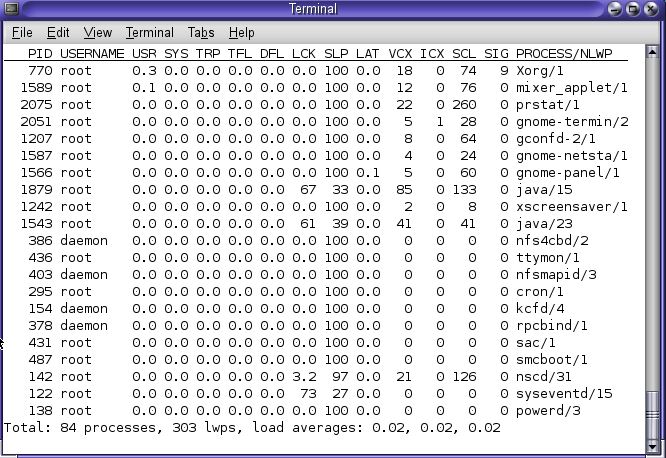
Task: Select the gnome-panel/1 process name
Action: pyautogui.click(x=568, y=172)
